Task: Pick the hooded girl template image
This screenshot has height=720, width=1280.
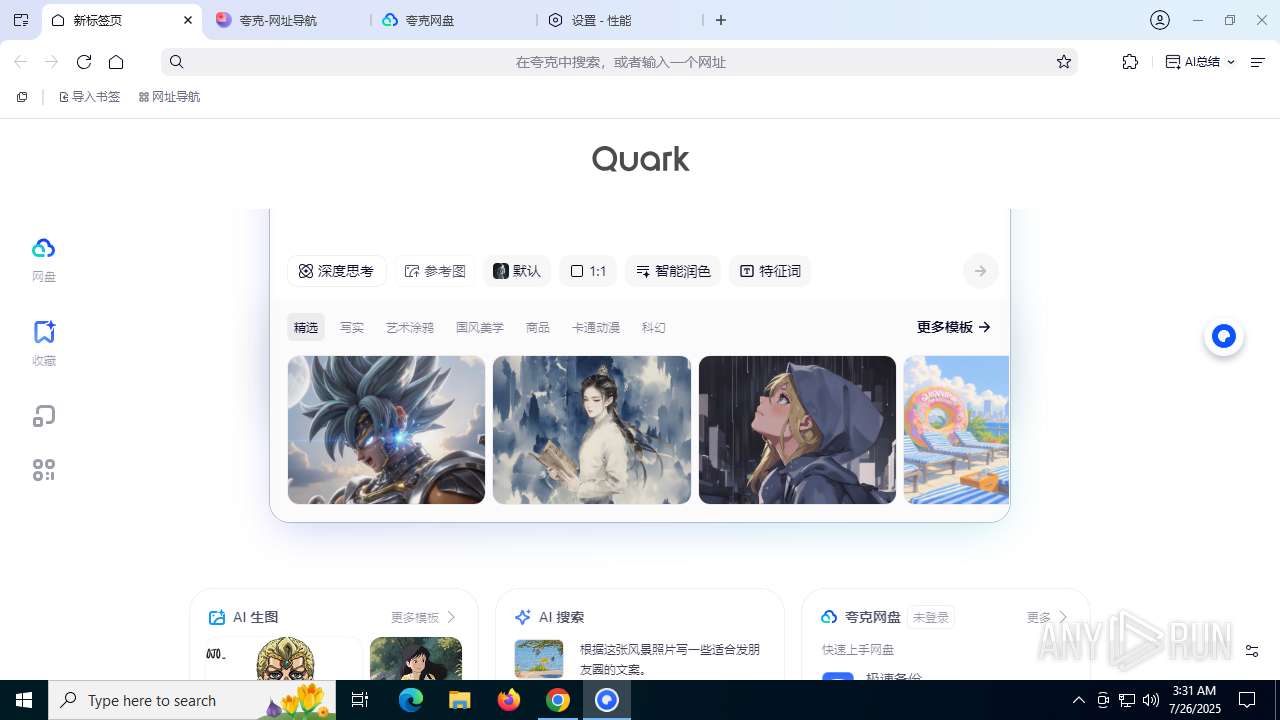Action: (x=797, y=430)
